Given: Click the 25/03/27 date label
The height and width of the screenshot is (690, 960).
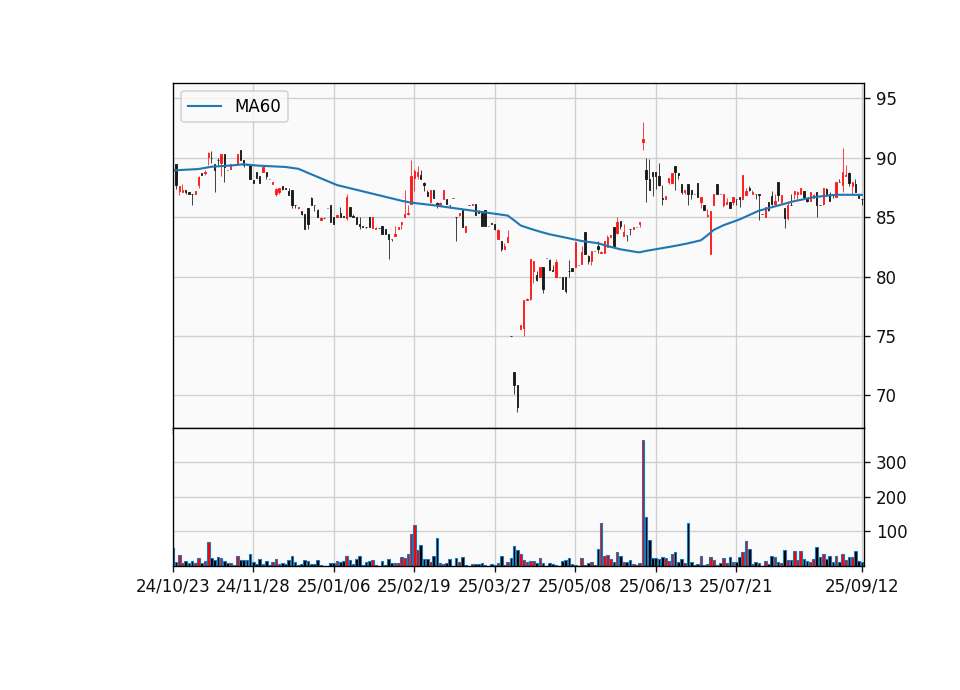Looking at the screenshot, I should tap(495, 586).
